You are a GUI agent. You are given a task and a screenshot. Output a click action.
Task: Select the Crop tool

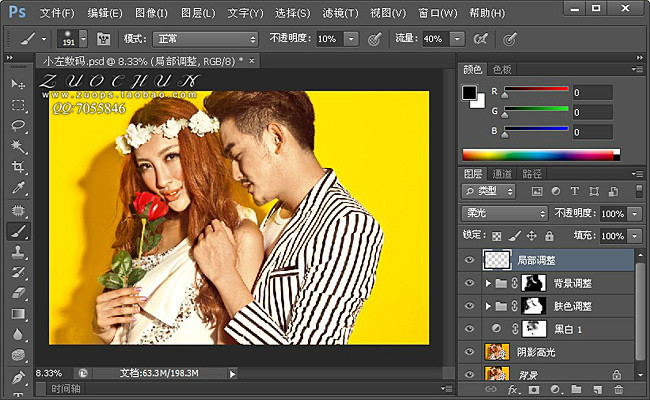[18, 167]
